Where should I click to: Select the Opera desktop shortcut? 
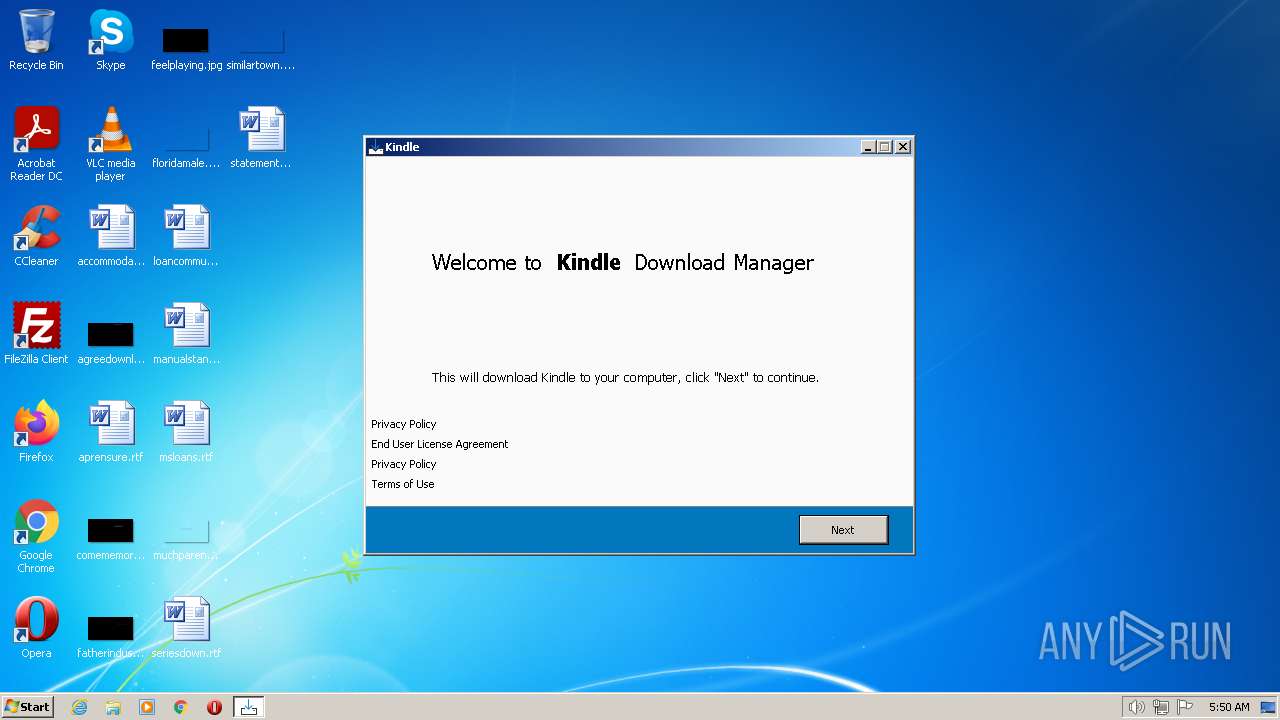pos(36,628)
